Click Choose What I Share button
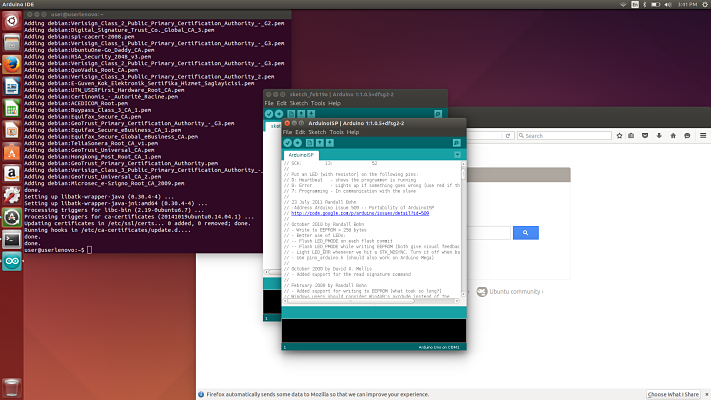Image resolution: width=711 pixels, height=400 pixels. click(673, 395)
